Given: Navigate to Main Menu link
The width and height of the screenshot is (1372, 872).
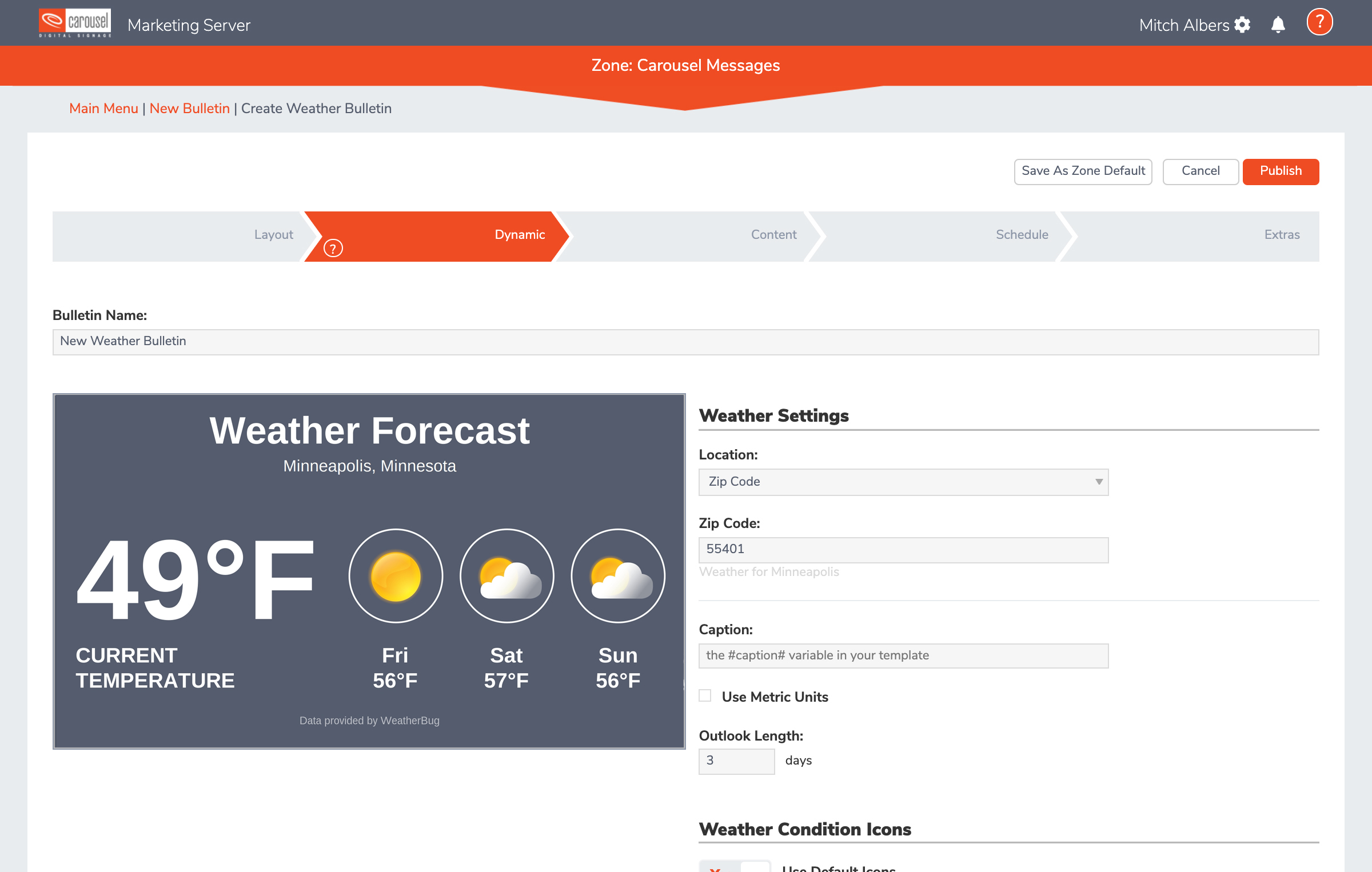Looking at the screenshot, I should tap(103, 108).
